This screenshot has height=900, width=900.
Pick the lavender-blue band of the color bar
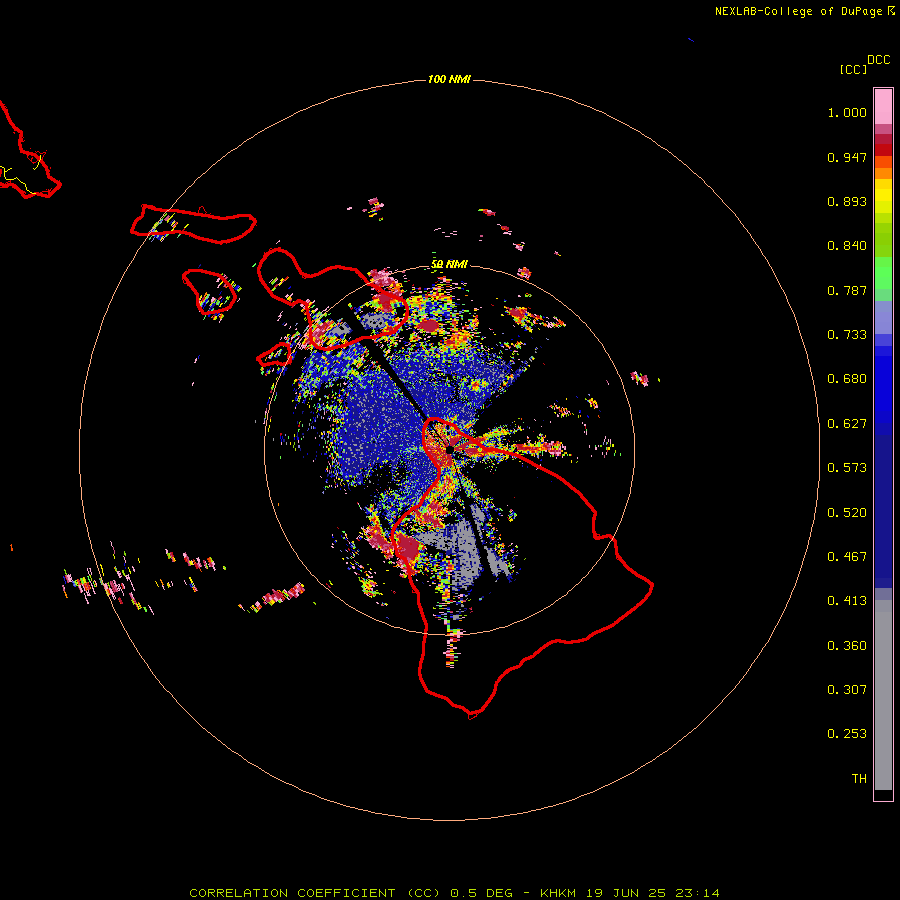(883, 317)
